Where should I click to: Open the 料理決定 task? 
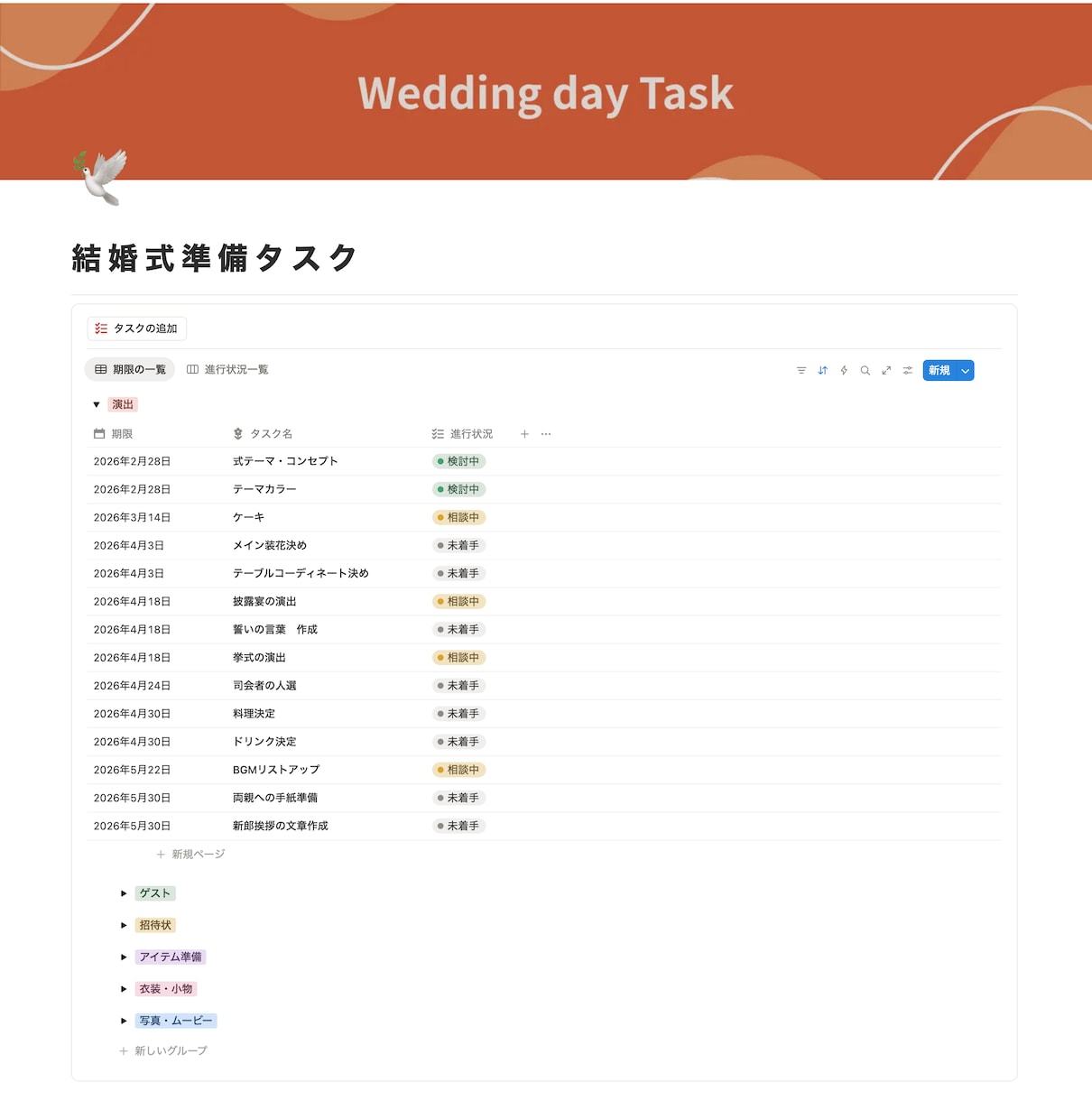pos(254,713)
